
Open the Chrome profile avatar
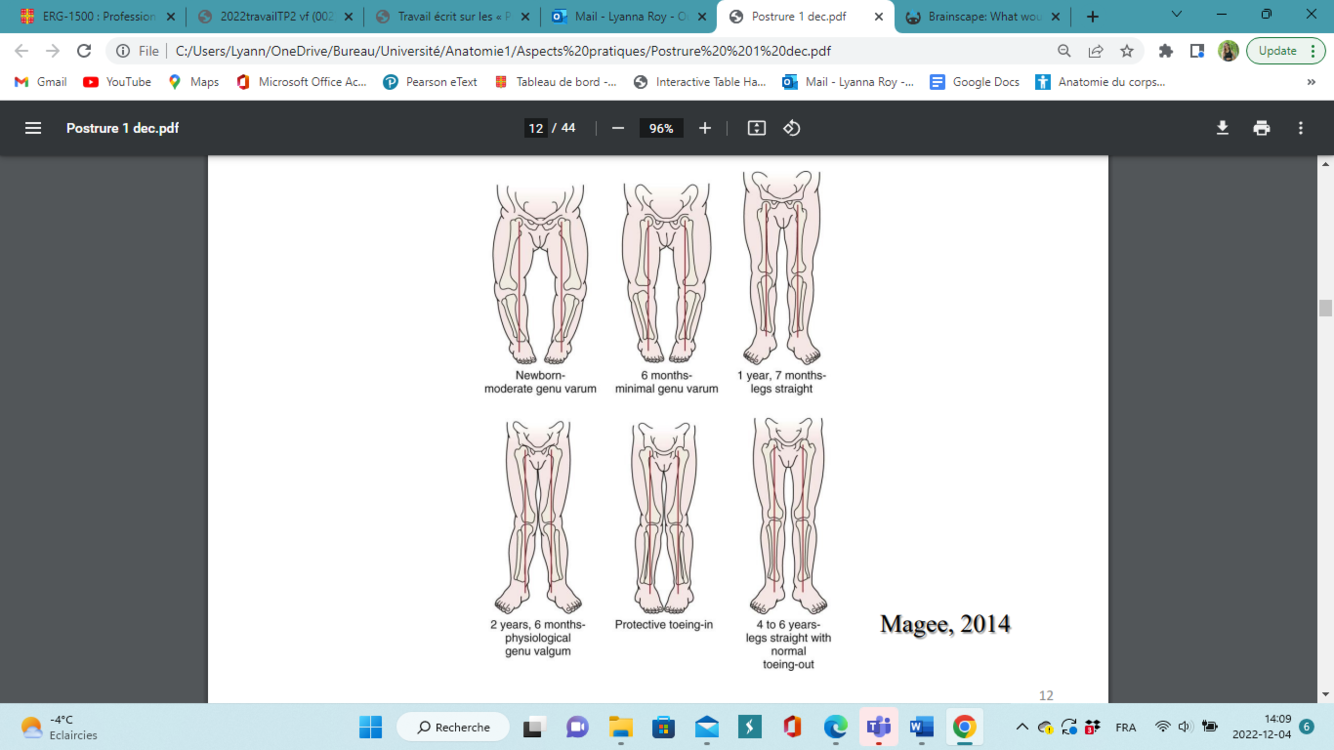click(1228, 51)
